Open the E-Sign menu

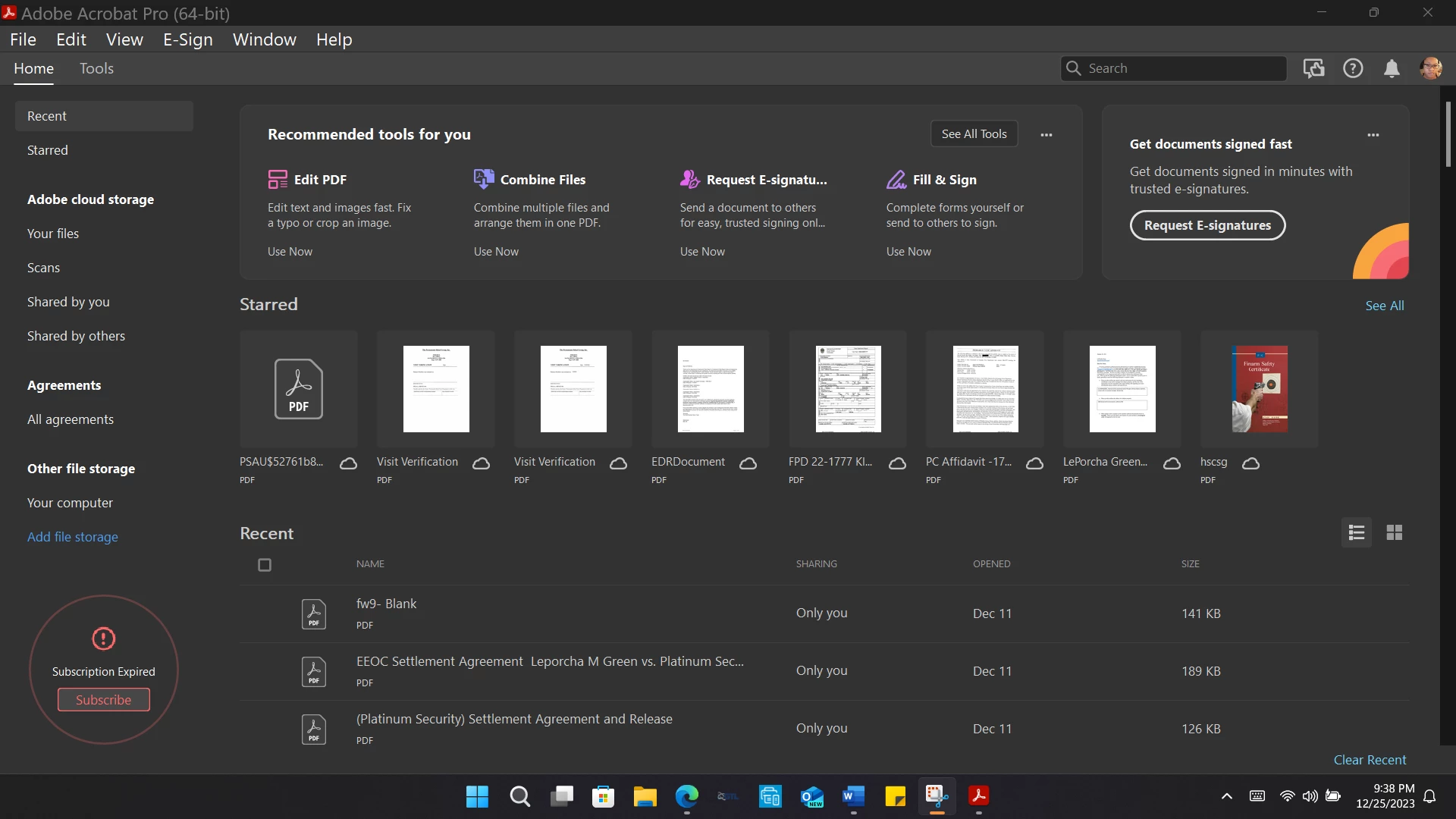[x=187, y=39]
